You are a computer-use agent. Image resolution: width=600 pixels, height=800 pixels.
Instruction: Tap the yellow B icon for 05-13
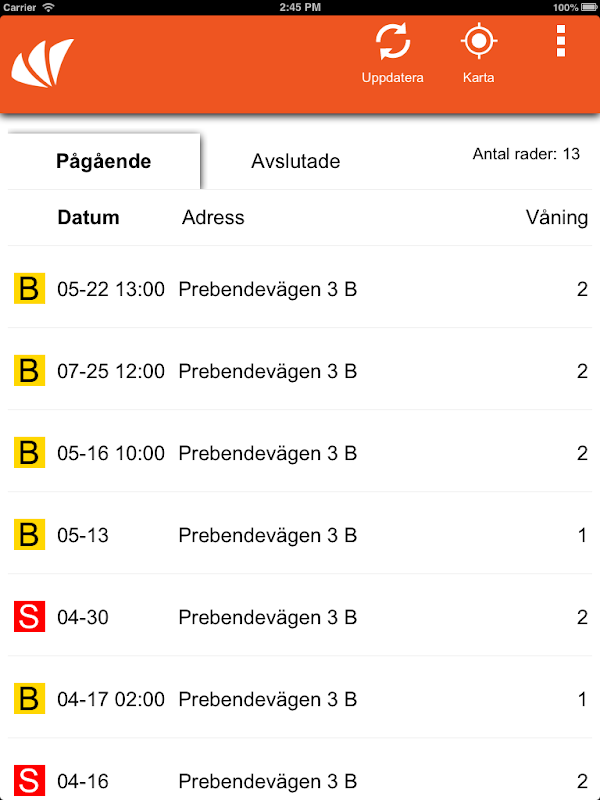click(29, 534)
